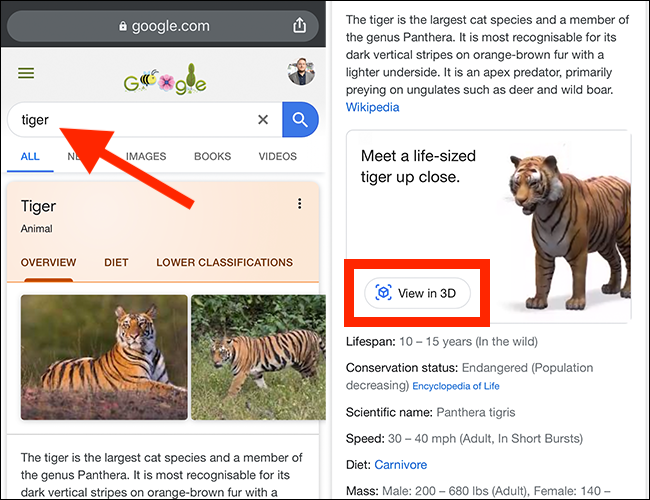Open the account profile picture
The height and width of the screenshot is (500, 650).
point(301,73)
